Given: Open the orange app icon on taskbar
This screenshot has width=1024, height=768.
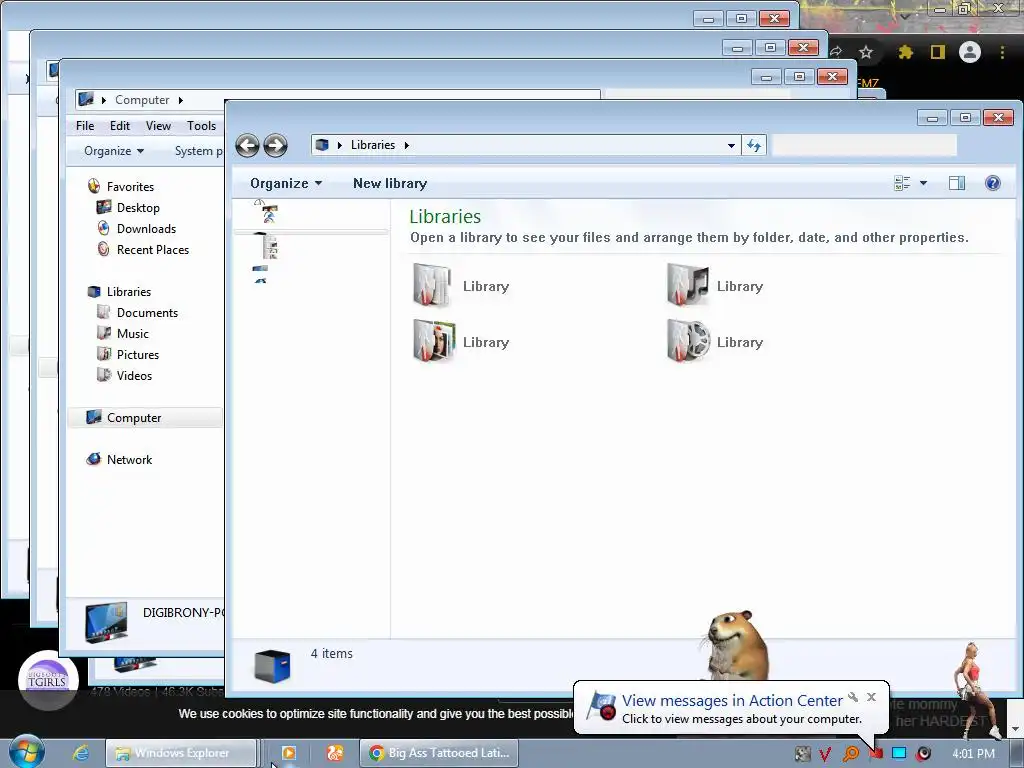Looking at the screenshot, I should pos(335,753).
